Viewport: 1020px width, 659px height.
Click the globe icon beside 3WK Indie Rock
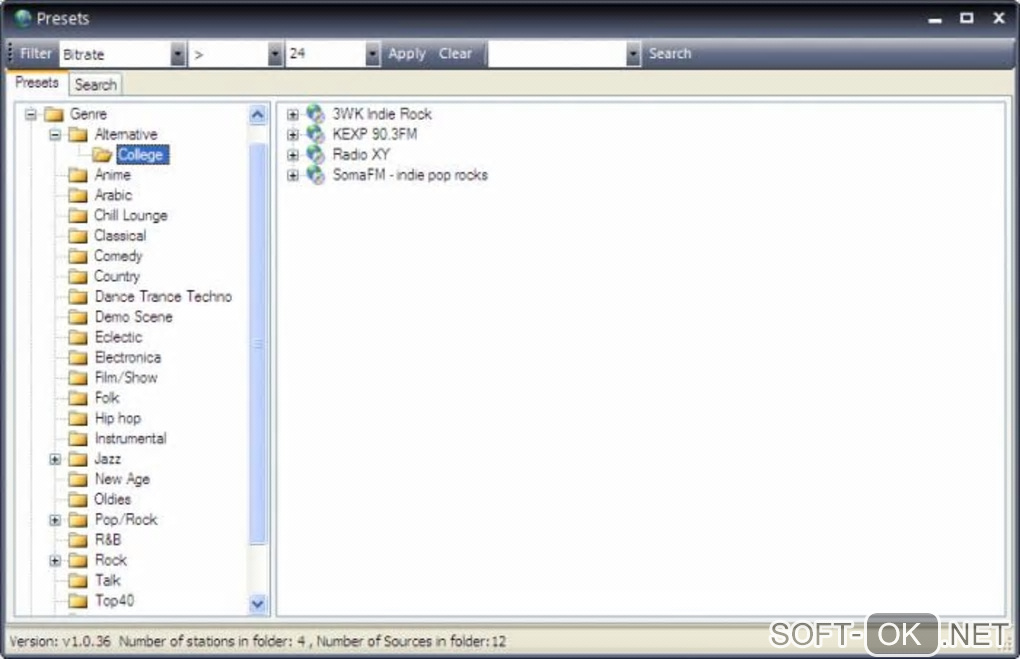[315, 114]
